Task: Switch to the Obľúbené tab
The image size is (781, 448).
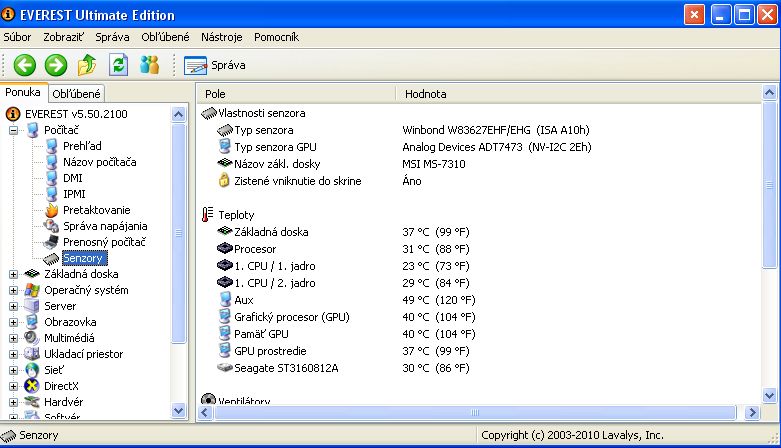Action: tap(76, 94)
